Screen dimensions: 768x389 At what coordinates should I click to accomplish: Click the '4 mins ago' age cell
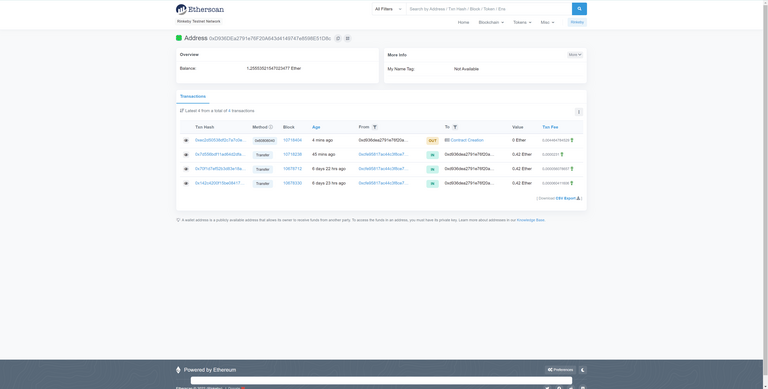pos(322,140)
